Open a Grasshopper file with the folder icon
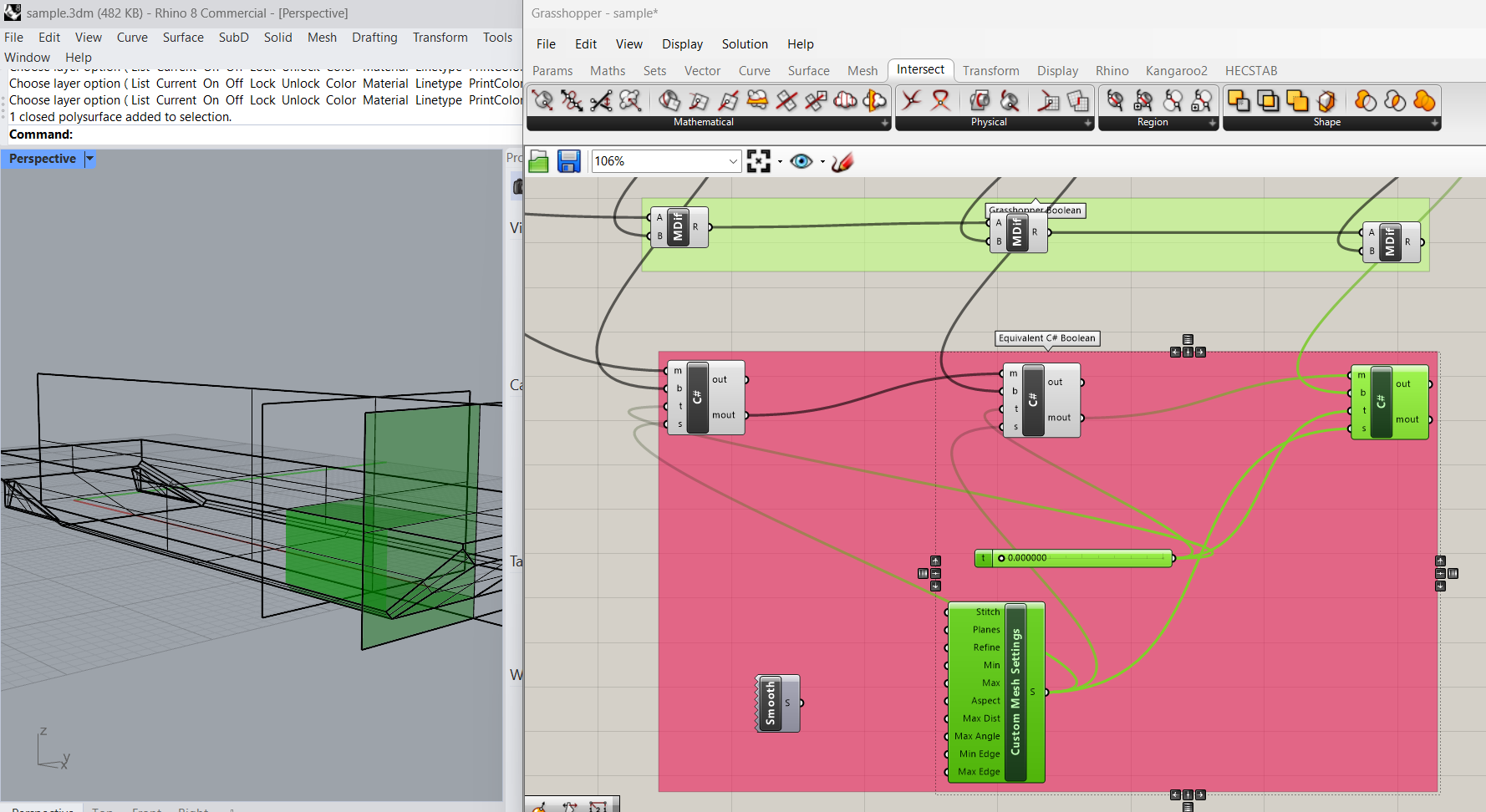 click(539, 161)
